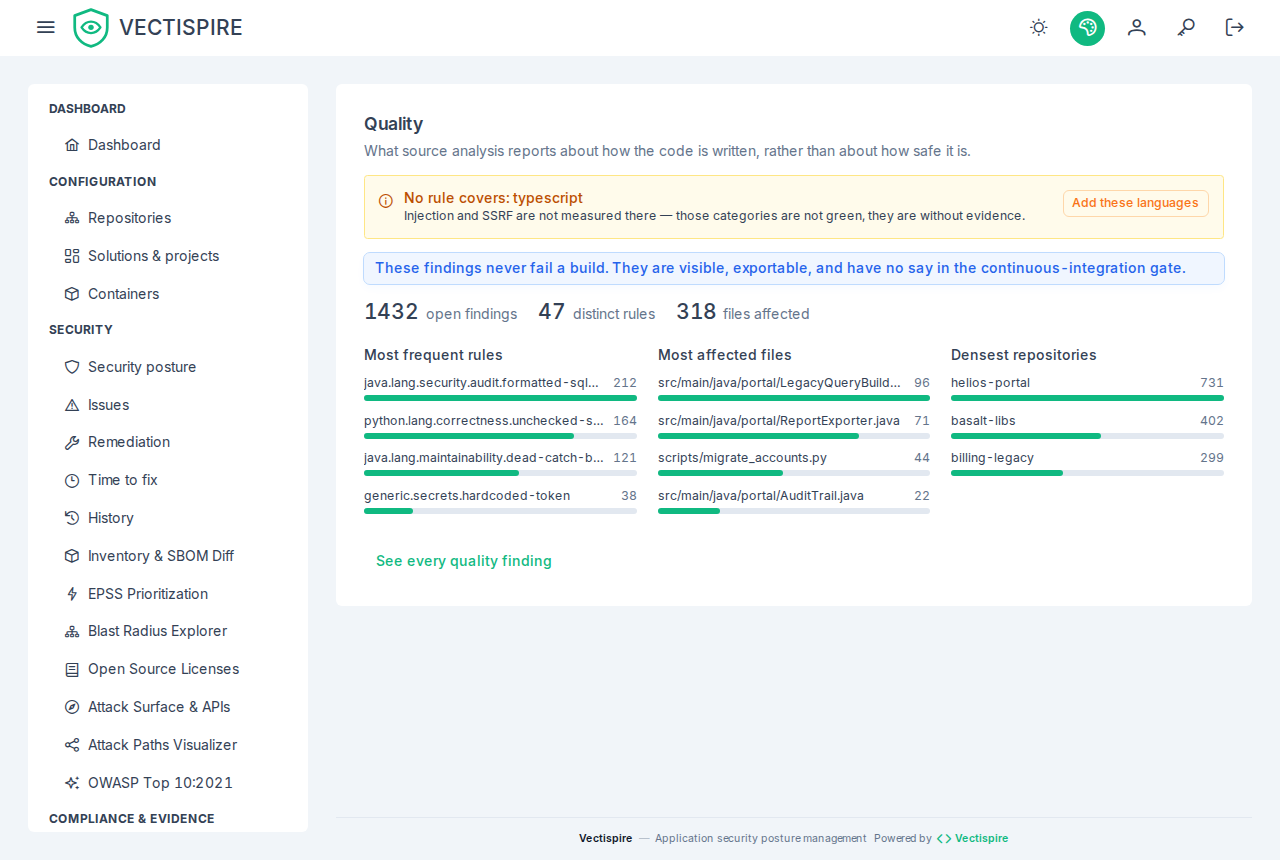Click the info icon in the warning banner

(x=385, y=201)
